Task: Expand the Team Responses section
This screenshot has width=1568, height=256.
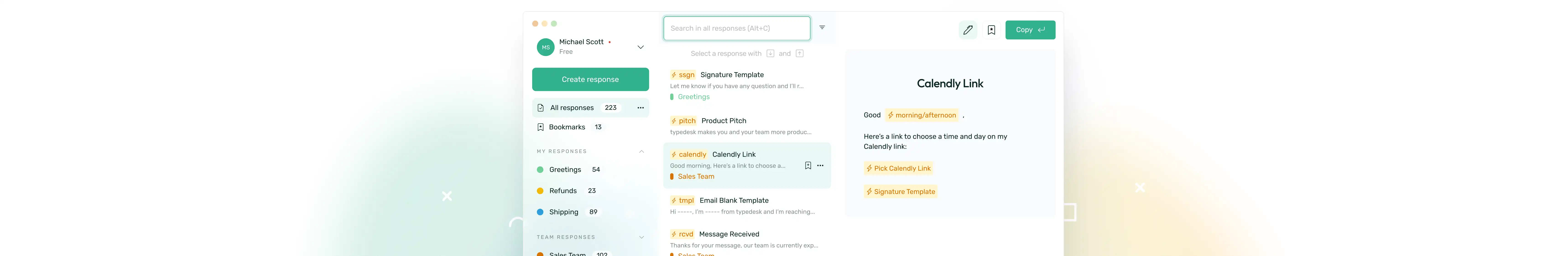Action: click(x=642, y=237)
